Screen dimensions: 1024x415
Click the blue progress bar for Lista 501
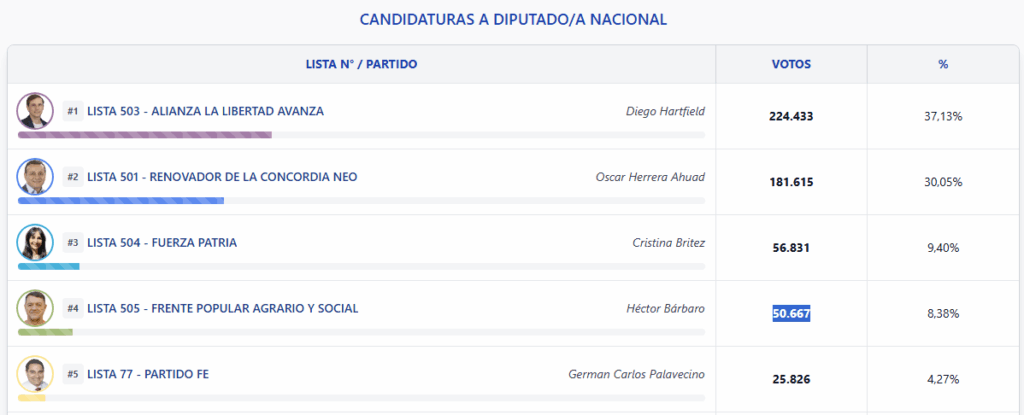click(x=121, y=200)
